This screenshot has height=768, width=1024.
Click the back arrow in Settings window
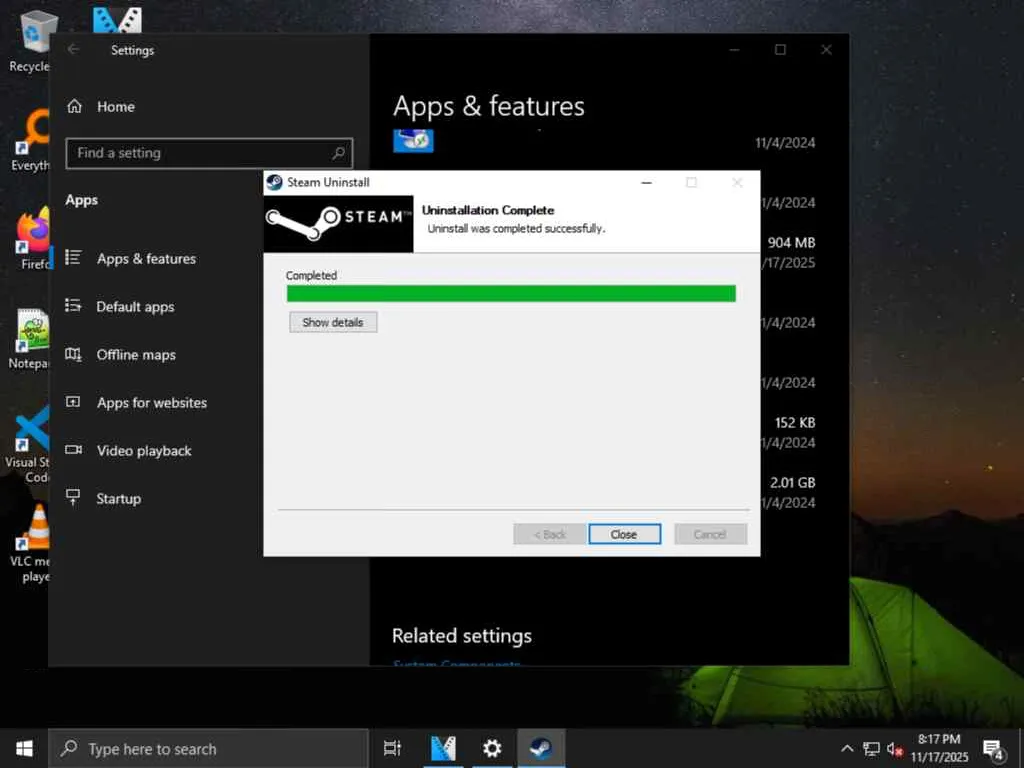[74, 50]
